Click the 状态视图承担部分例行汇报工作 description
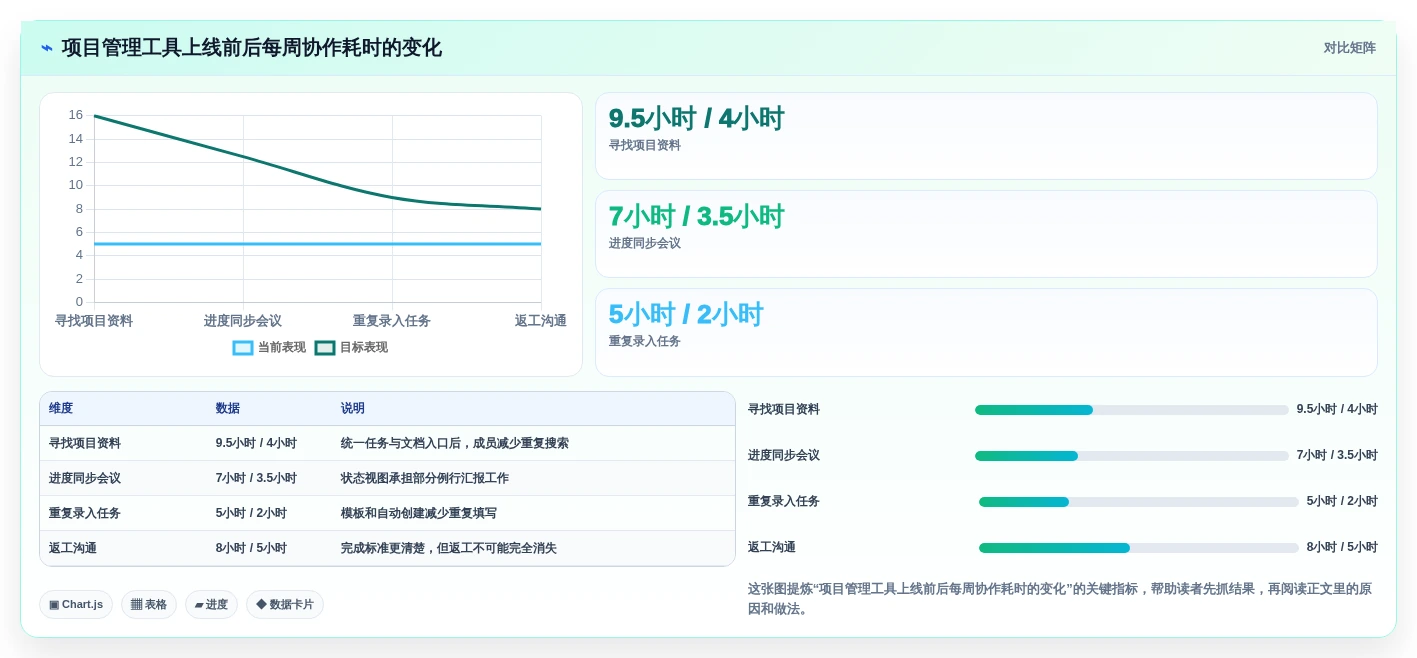 pyautogui.click(x=425, y=478)
